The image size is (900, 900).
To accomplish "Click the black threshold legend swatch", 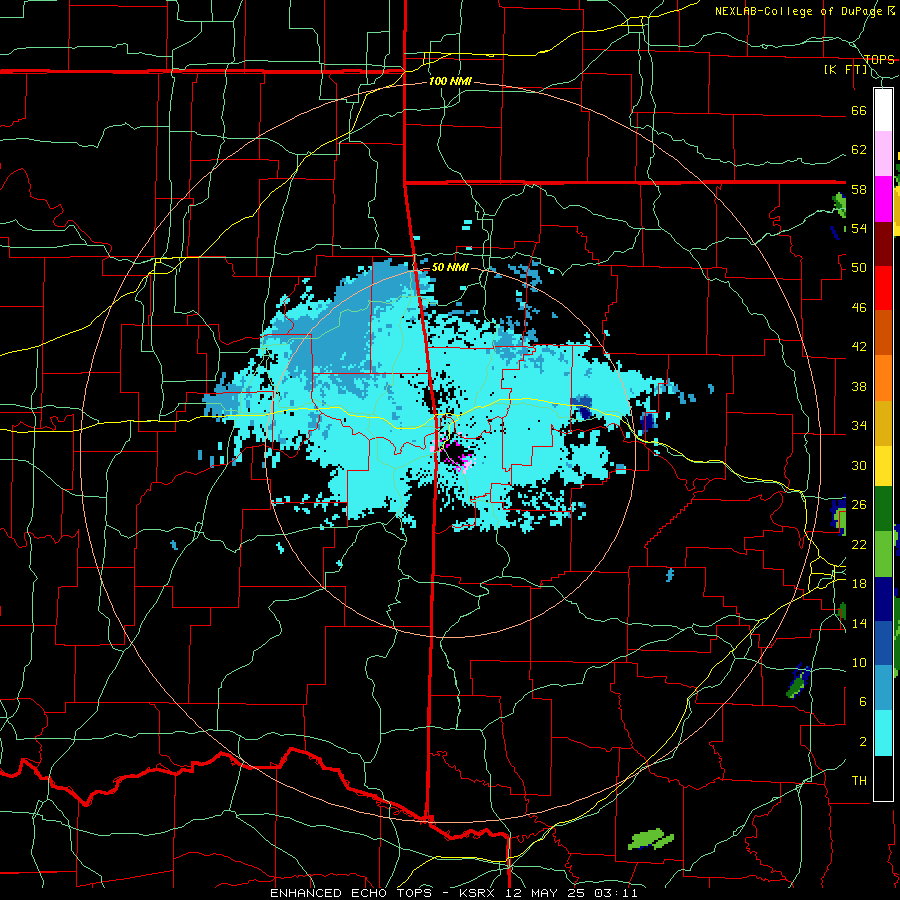I will point(883,778).
